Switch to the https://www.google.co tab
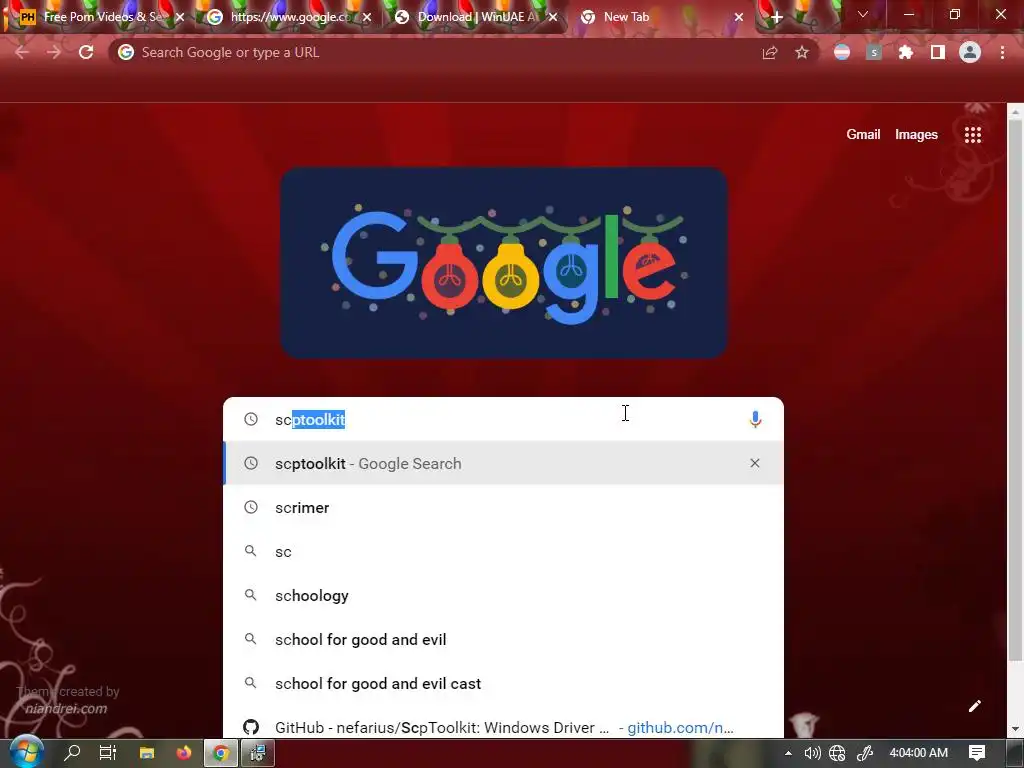The height and width of the screenshot is (768, 1024). (x=289, y=17)
